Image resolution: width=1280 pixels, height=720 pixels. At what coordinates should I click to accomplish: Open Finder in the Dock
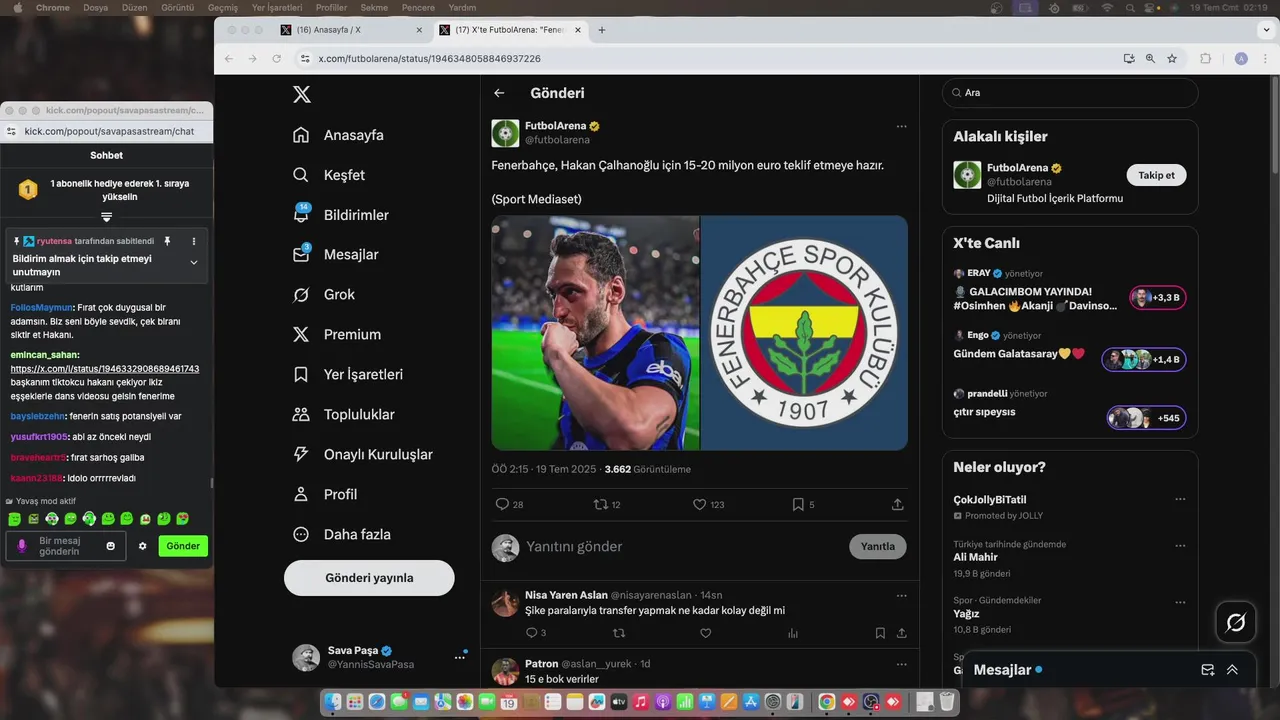(333, 703)
